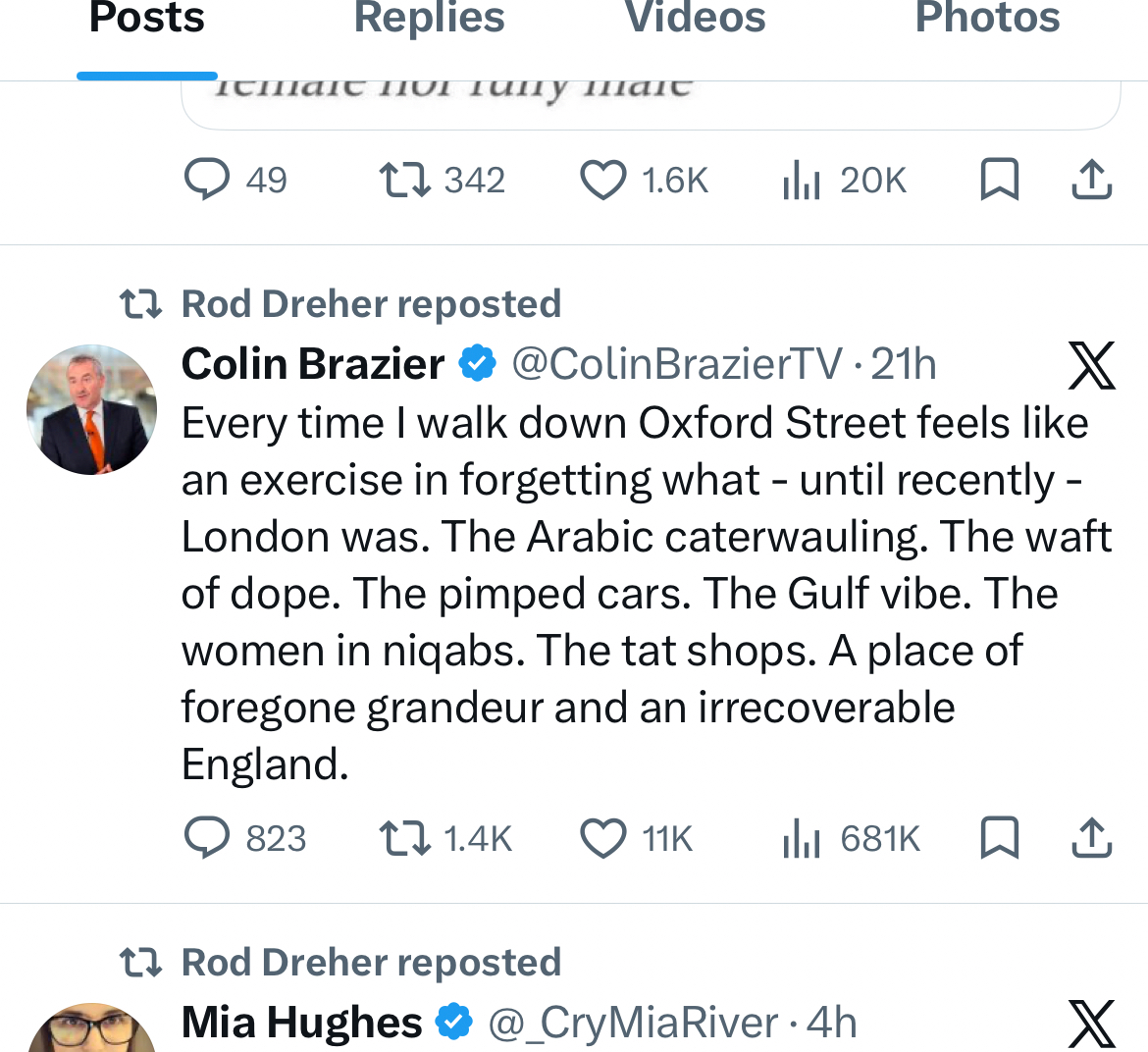Viewport: 1148px width, 1052px height.
Task: Repost the post with 342 reposts
Action: coord(404,180)
